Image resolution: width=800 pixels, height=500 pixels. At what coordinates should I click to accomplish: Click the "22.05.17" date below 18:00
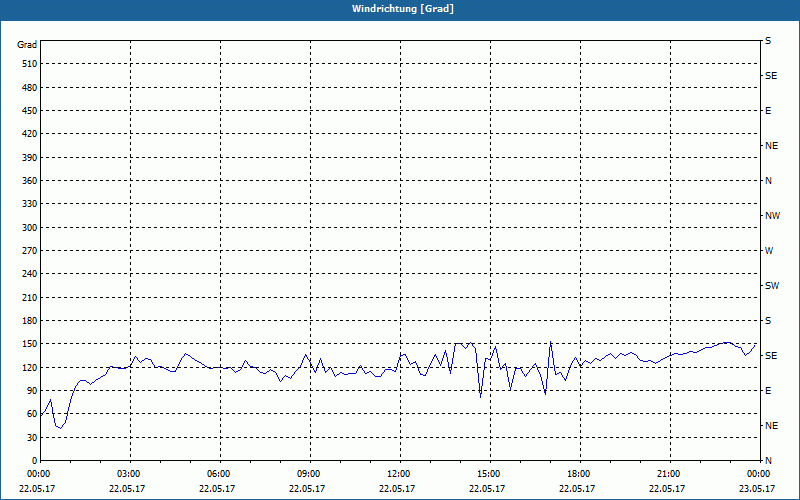[x=577, y=489]
